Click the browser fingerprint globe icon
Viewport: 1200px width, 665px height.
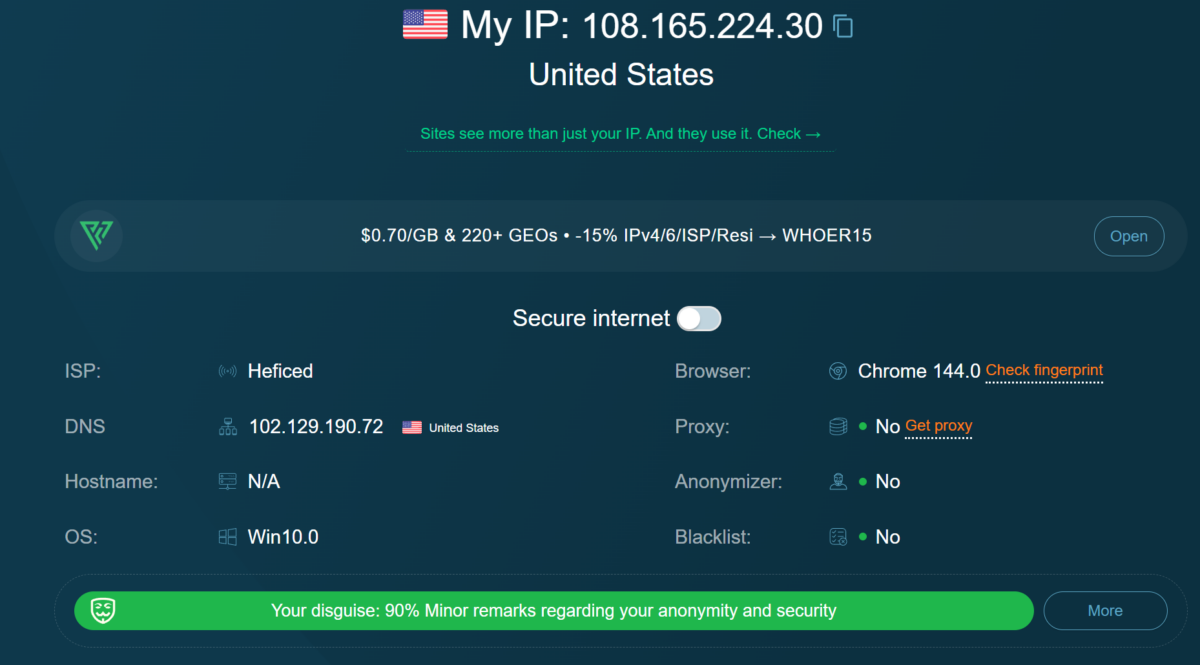(x=837, y=371)
